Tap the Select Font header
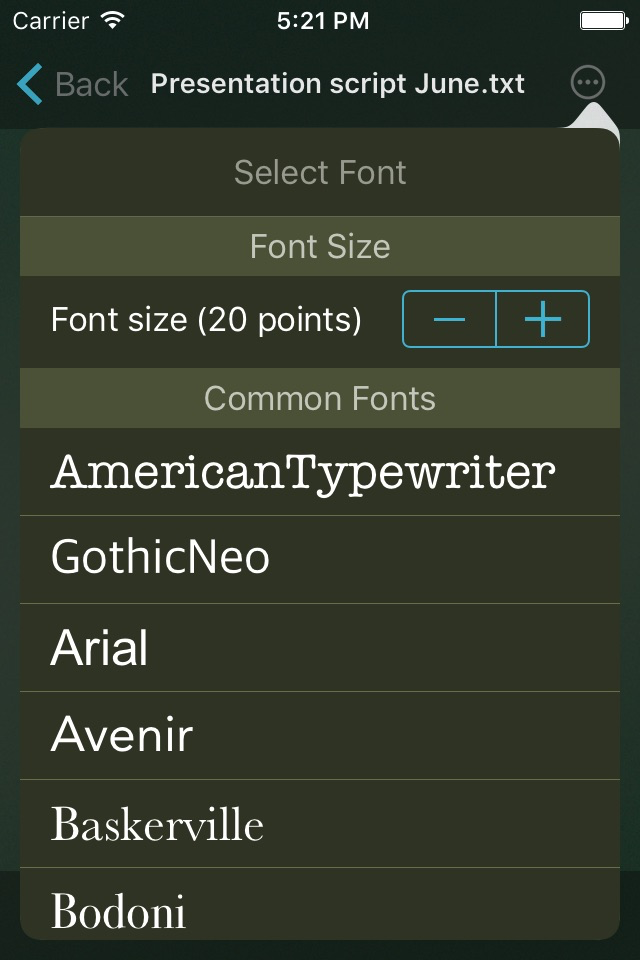640x960 pixels. coord(320,172)
